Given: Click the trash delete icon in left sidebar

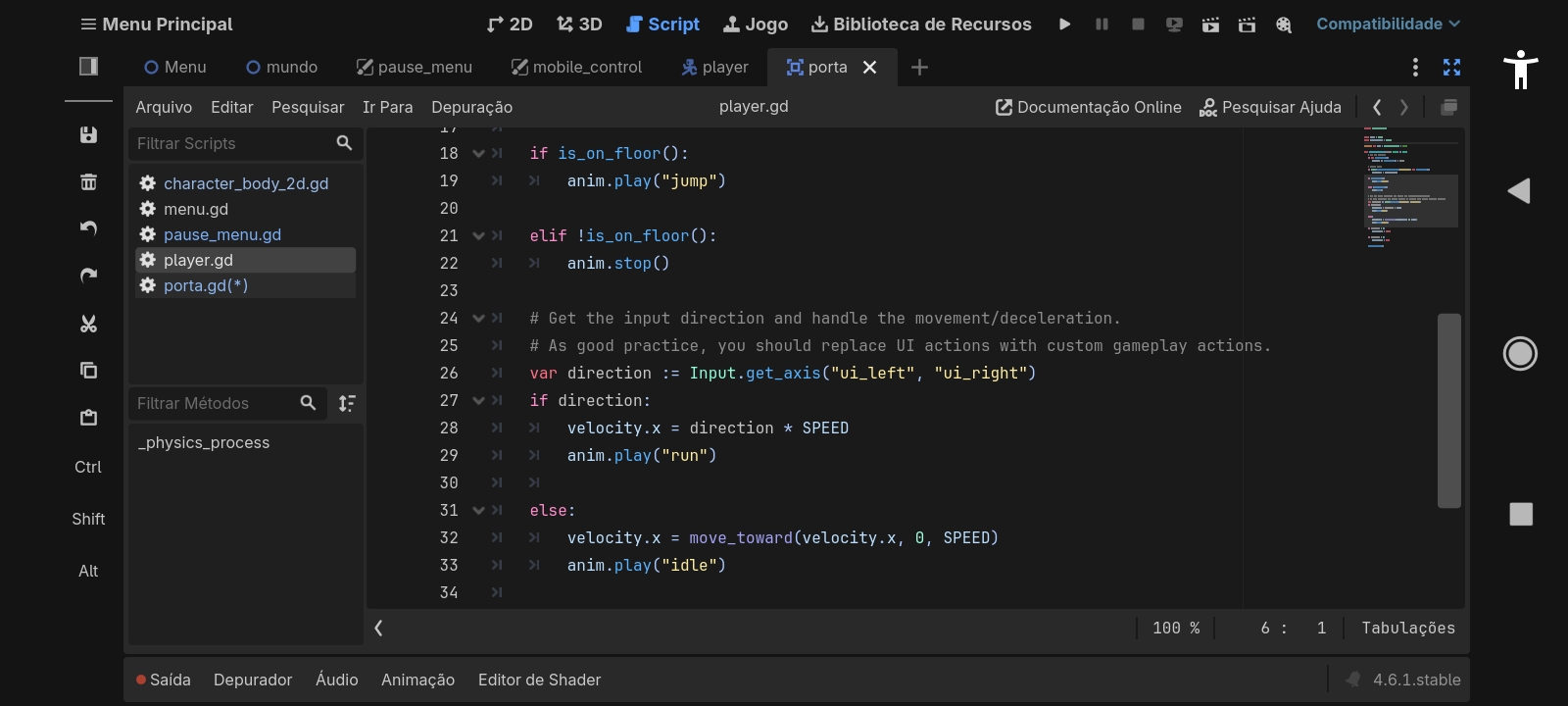Looking at the screenshot, I should [x=88, y=182].
